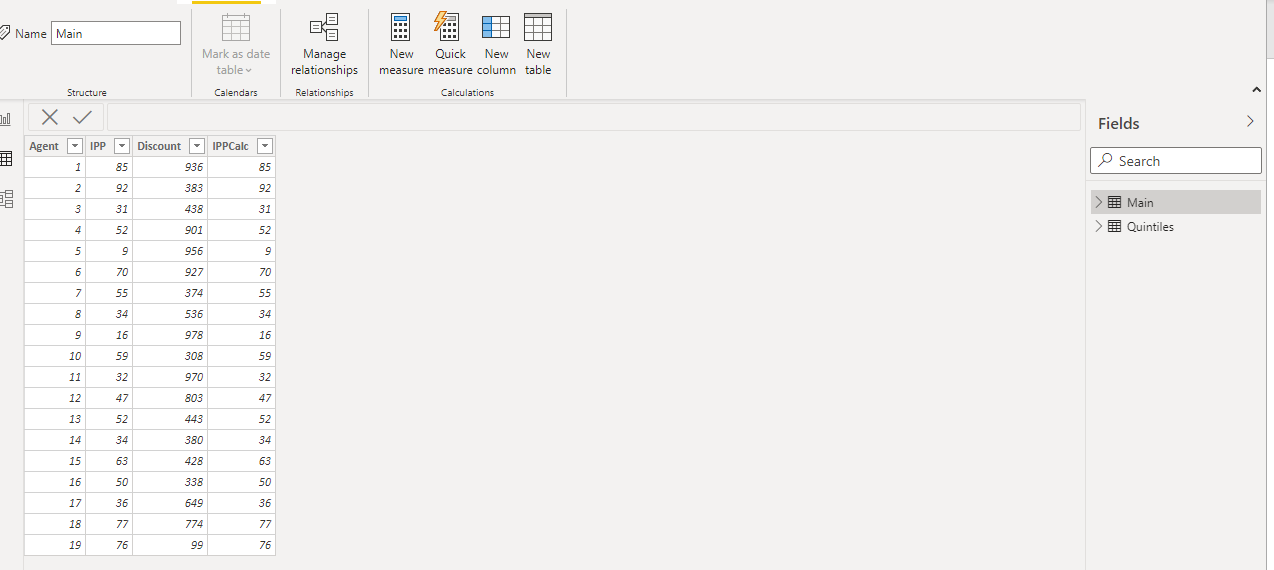Open the IPPCalc column filter dropdown
The height and width of the screenshot is (570, 1274).
tap(265, 146)
